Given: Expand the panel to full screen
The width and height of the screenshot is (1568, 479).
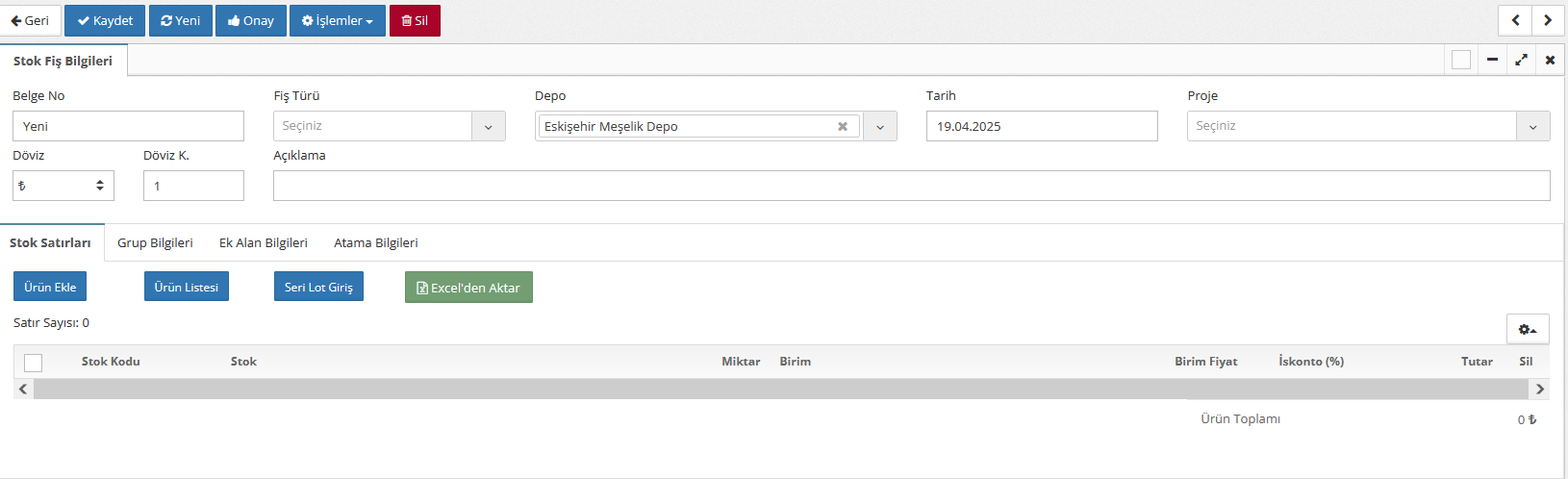Looking at the screenshot, I should pos(1521,60).
